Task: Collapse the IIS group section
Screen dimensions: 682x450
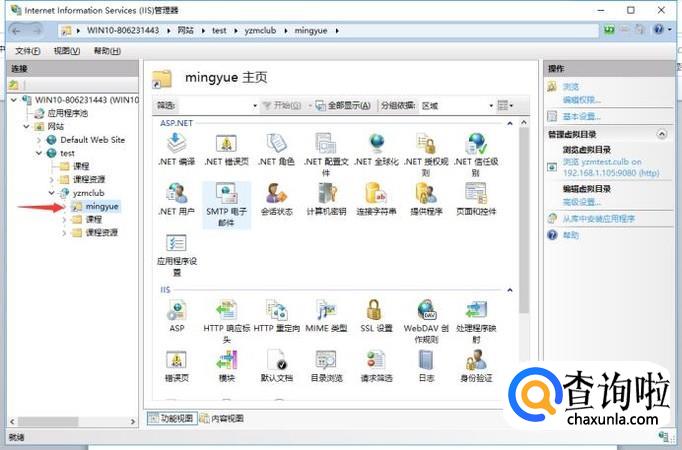Action: point(510,290)
